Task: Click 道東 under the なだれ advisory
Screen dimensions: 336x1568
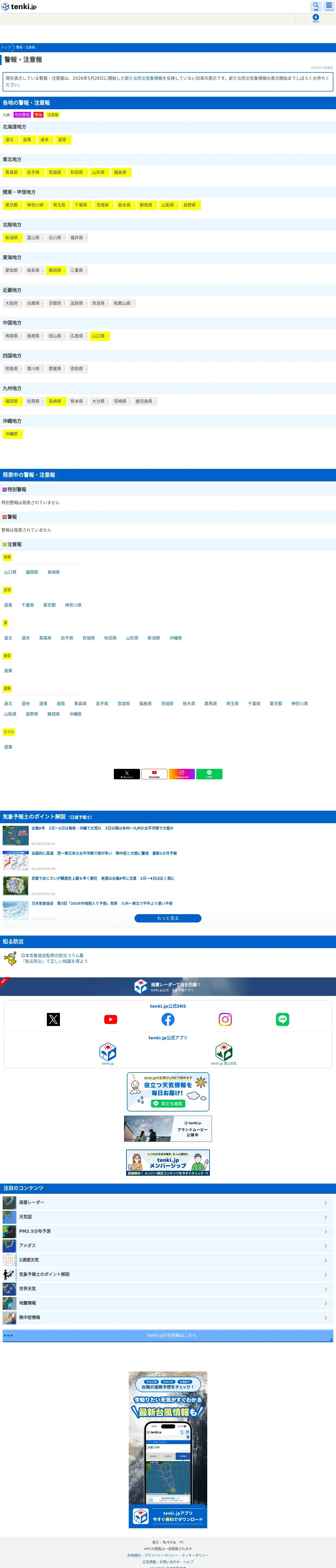Action: [8, 747]
